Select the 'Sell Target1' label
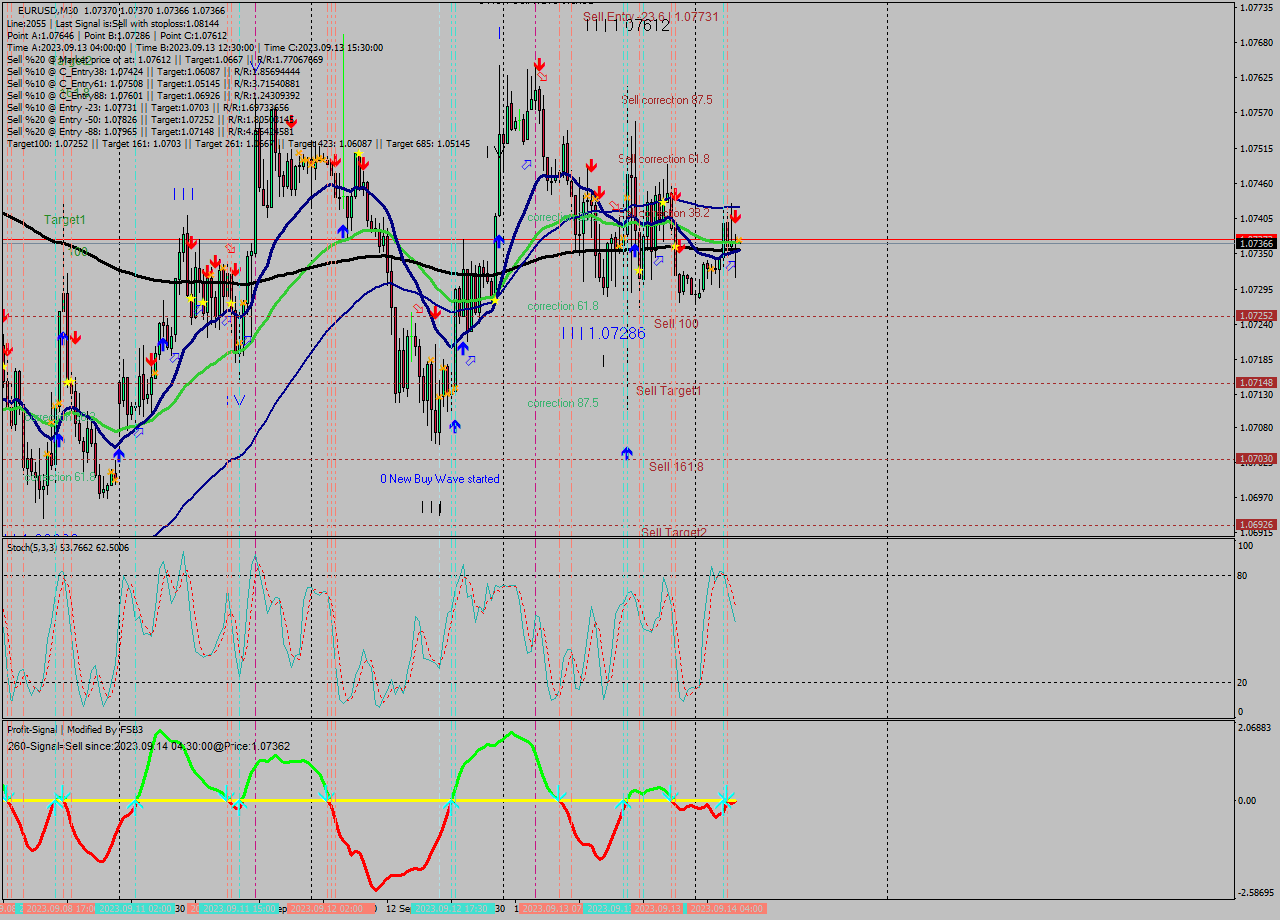The height and width of the screenshot is (920, 1280). (669, 391)
